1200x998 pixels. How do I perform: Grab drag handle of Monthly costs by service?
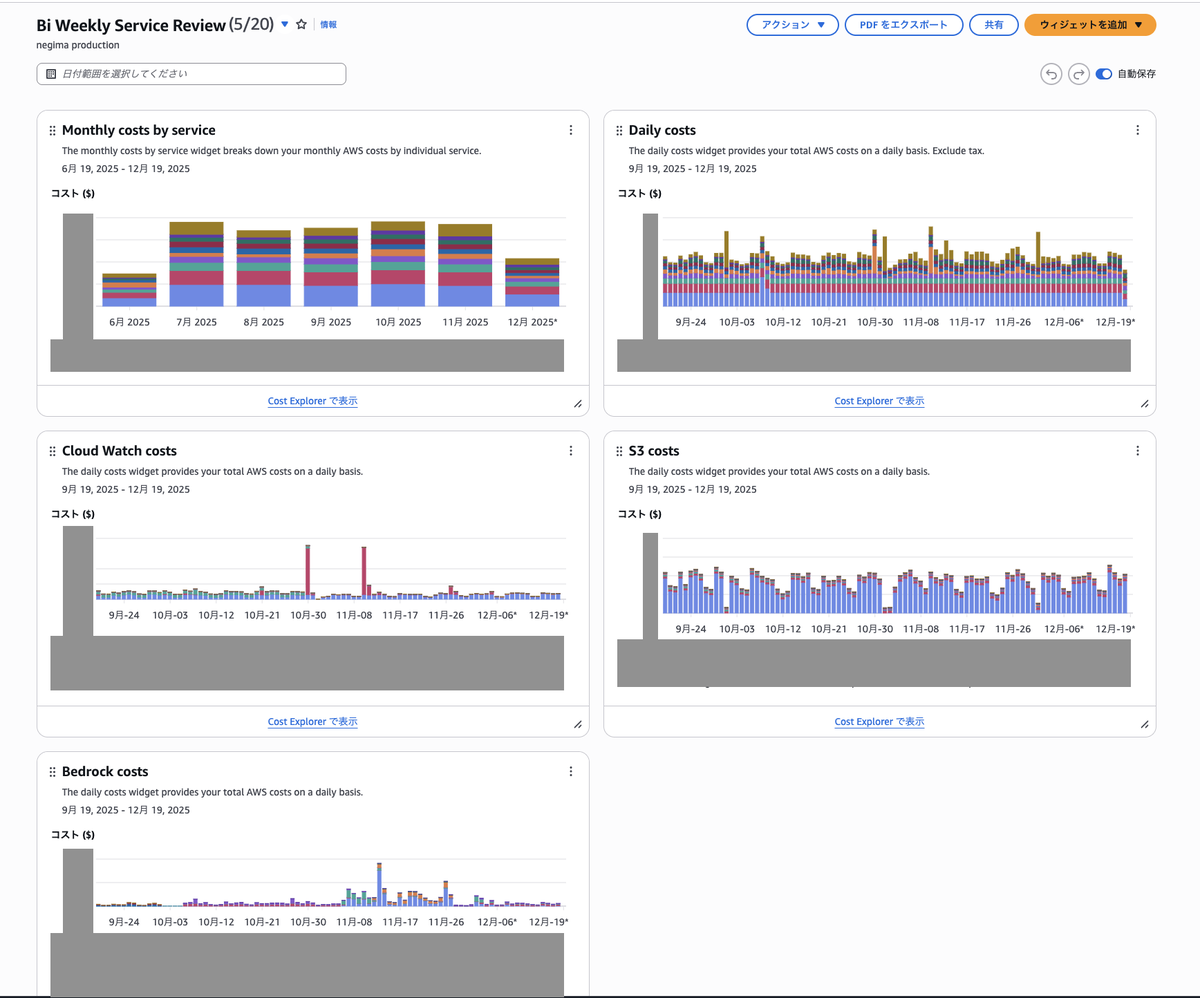[52, 130]
